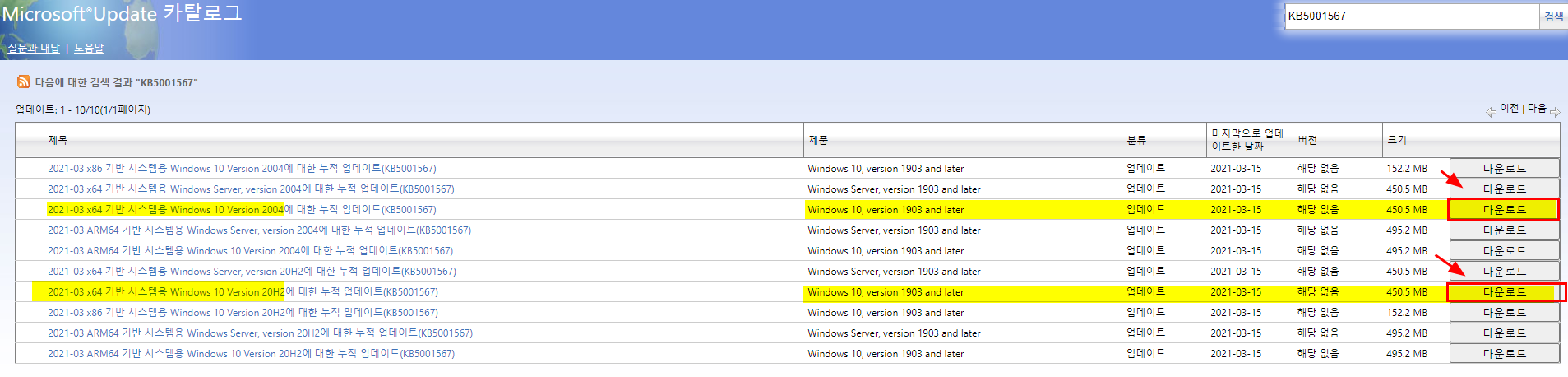The height and width of the screenshot is (377, 1568).
Task: Download ARM64 Windows Server version 2004 update
Action: pyautogui.click(x=1504, y=230)
